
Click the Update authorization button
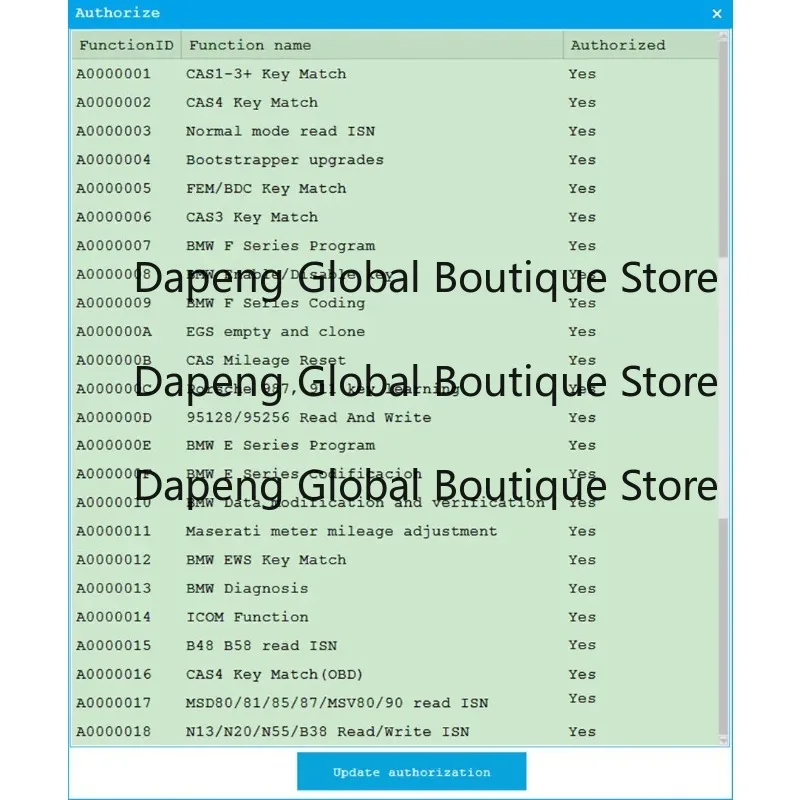click(x=411, y=771)
